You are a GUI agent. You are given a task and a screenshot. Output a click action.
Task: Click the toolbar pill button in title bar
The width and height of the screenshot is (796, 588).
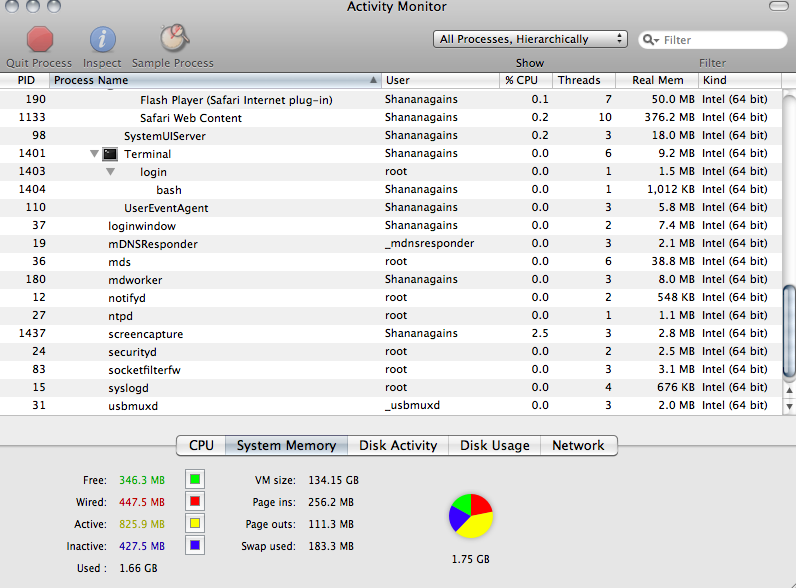tap(779, 6)
